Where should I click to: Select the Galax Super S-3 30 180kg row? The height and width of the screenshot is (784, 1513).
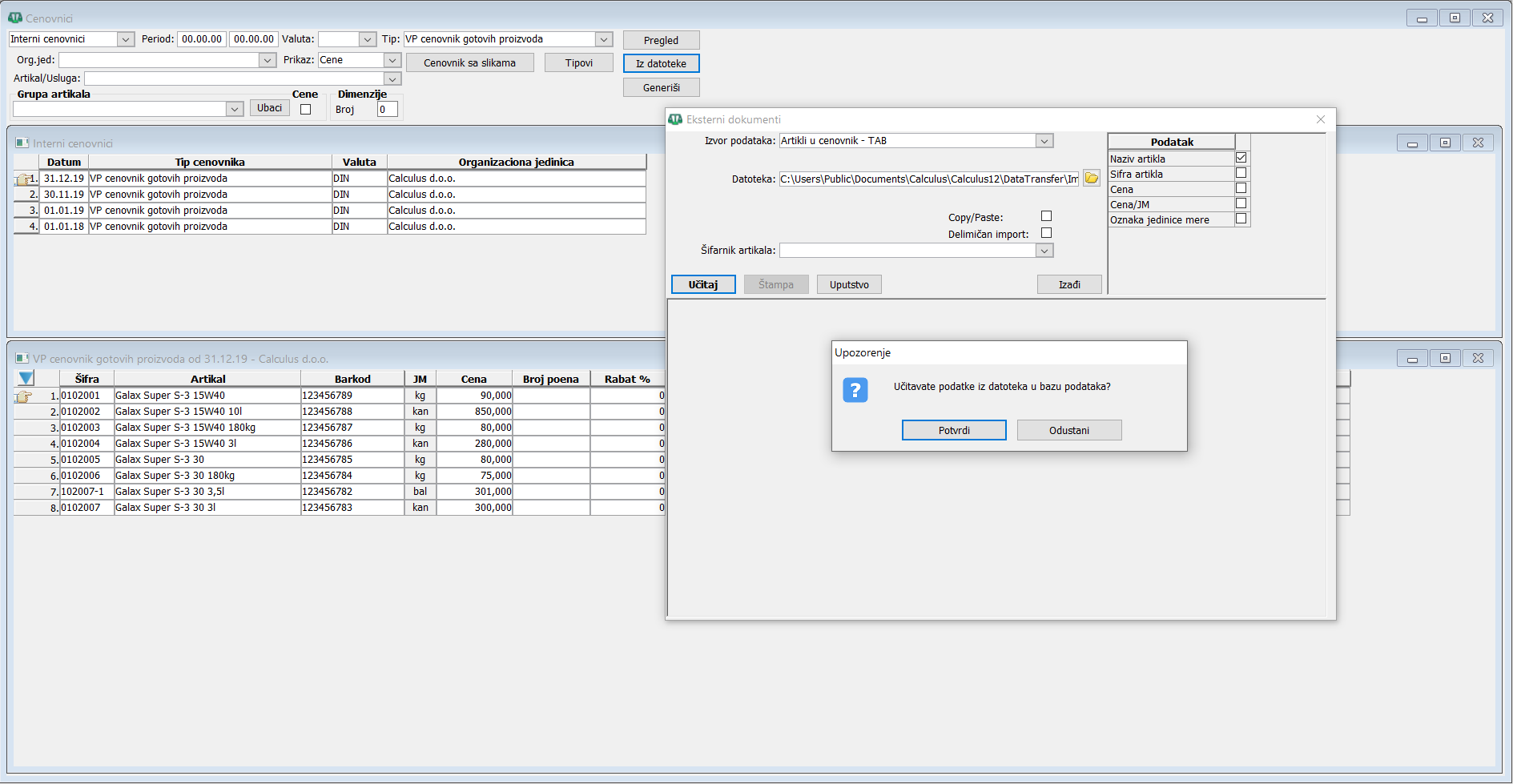pos(207,476)
